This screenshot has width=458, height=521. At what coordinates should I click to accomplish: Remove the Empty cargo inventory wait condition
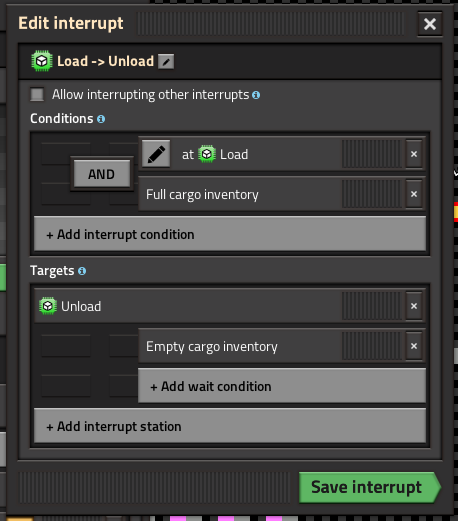[x=414, y=346]
